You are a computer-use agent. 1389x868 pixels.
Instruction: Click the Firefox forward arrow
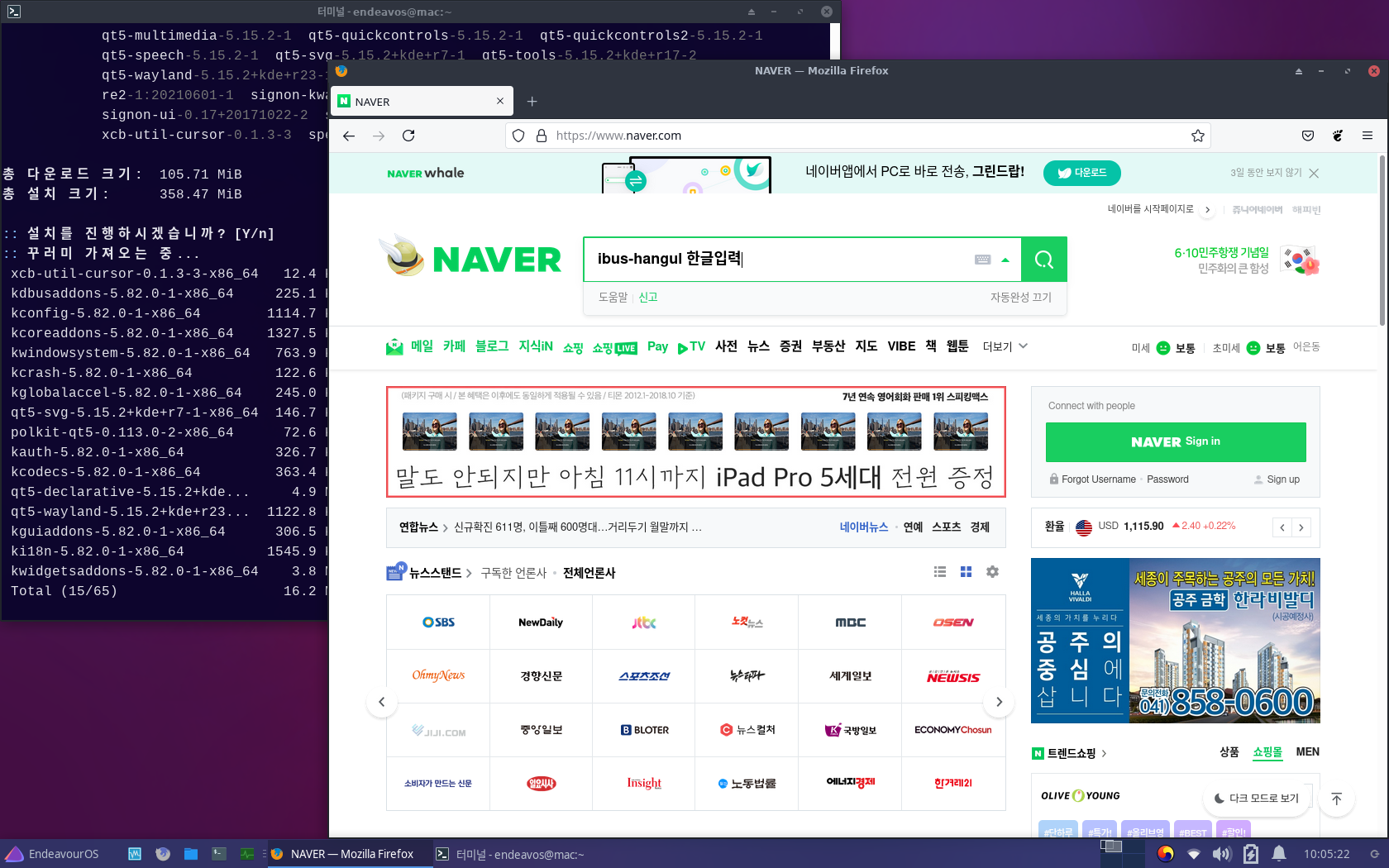(x=379, y=136)
